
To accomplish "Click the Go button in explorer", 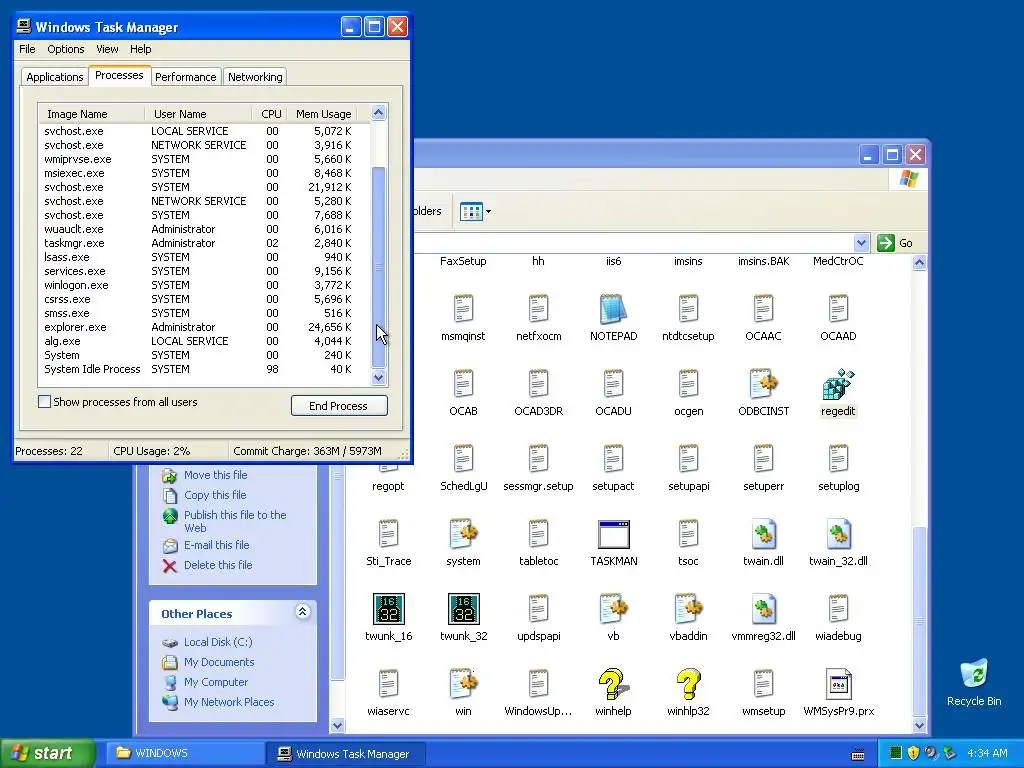I will 895,243.
